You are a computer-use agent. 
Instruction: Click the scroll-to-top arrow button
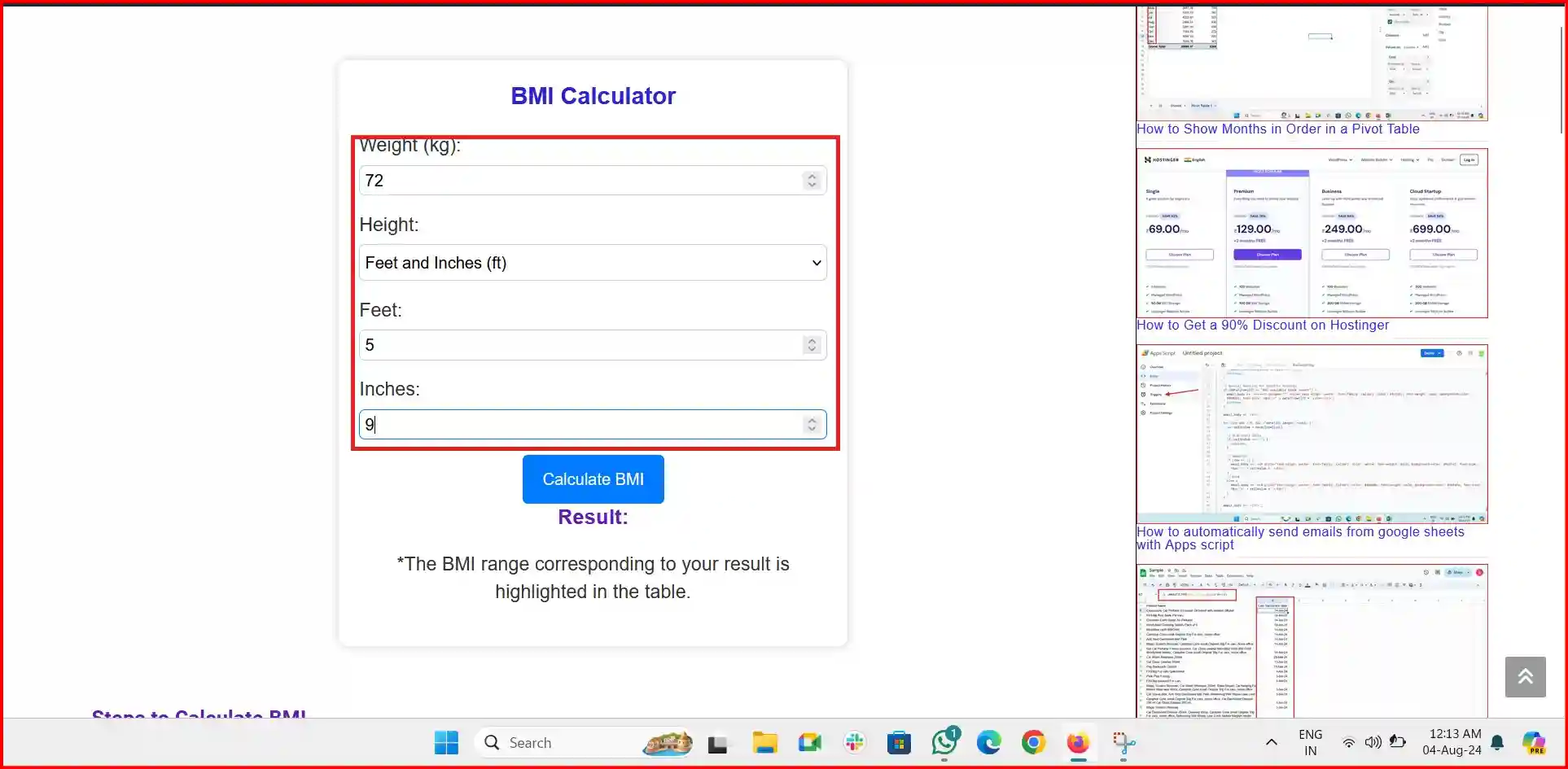tap(1526, 676)
